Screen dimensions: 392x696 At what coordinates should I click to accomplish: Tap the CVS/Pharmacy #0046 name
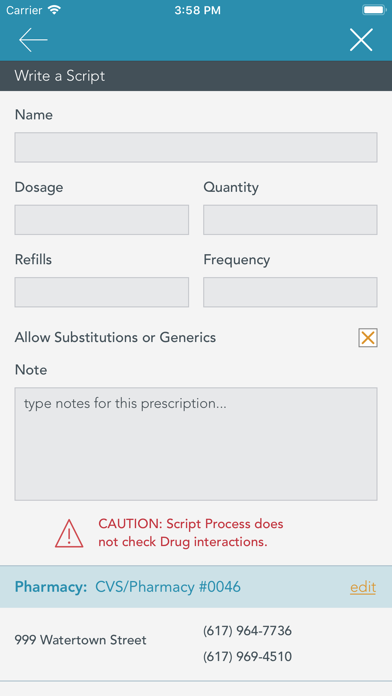pos(168,587)
